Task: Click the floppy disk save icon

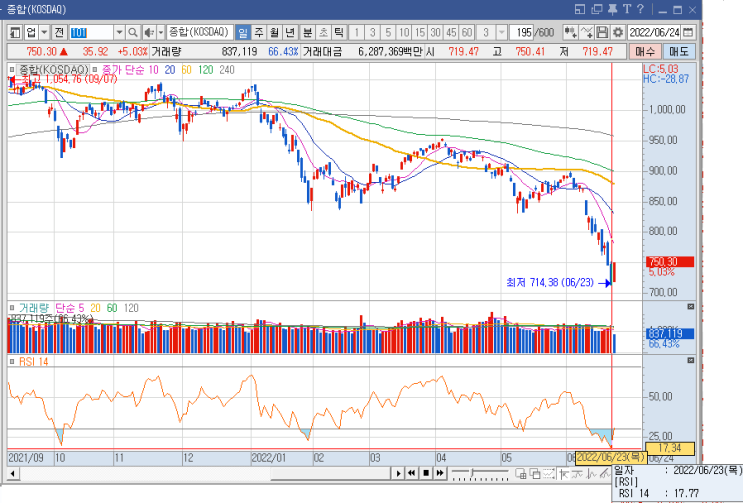Action: 602,32
